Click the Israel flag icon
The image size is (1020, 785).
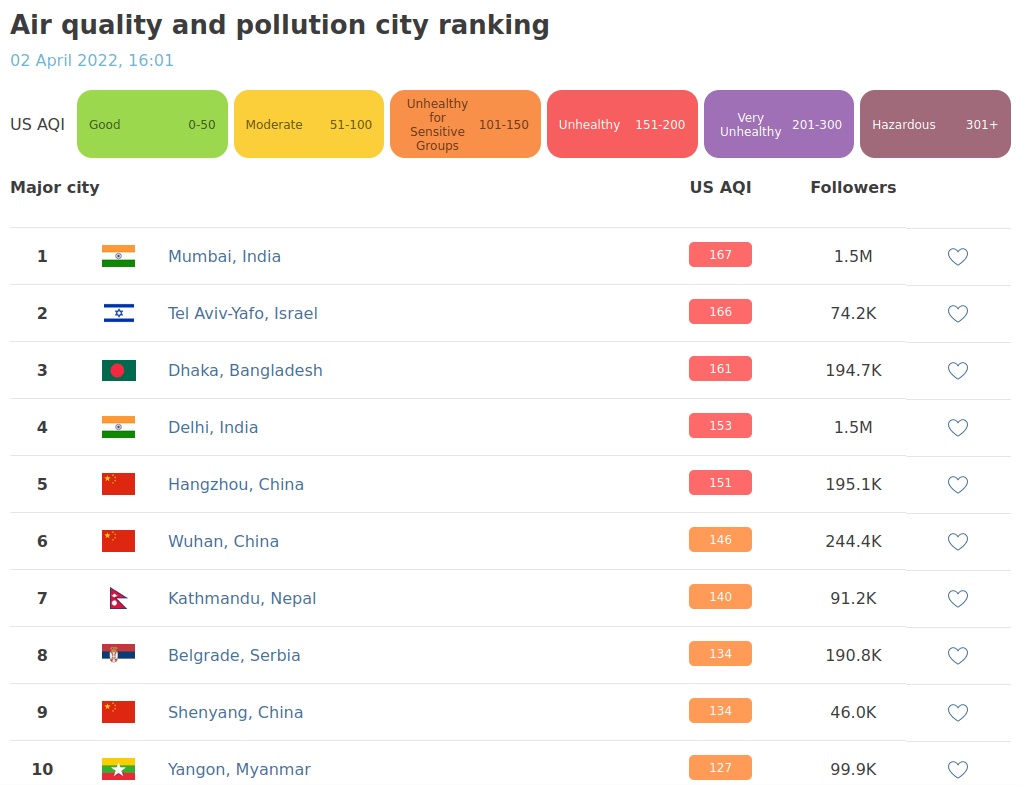118,314
